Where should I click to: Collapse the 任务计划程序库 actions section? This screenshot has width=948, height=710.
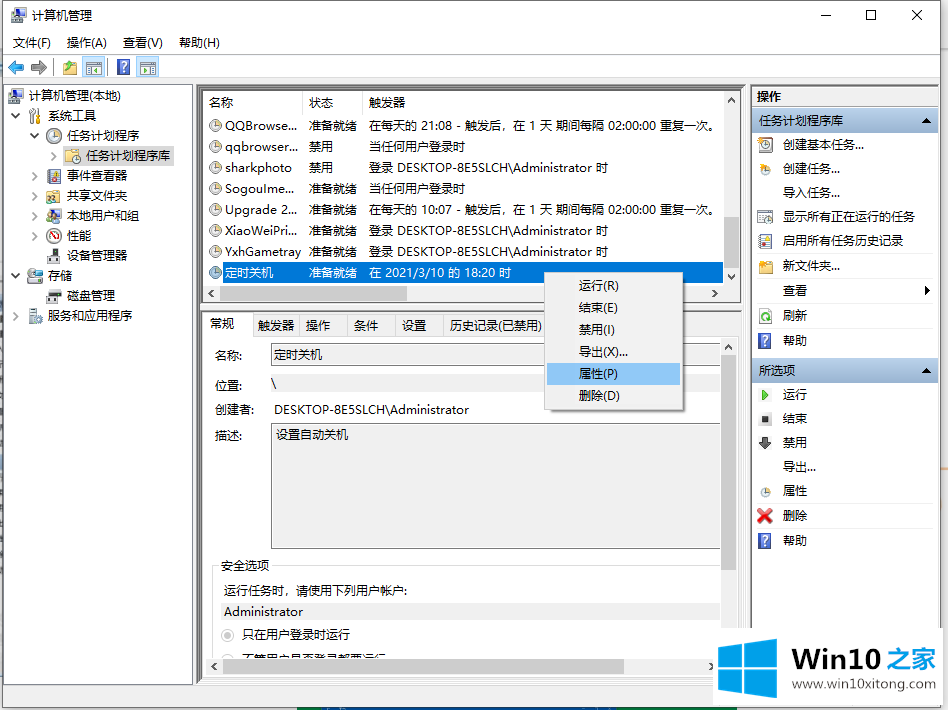(926, 121)
